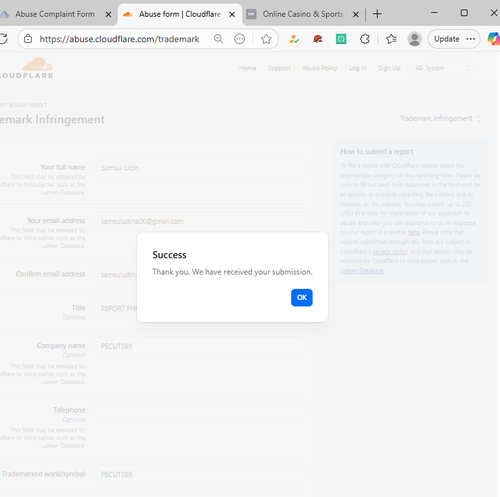
Task: Open the Abuse Policy nav link
Action: [320, 68]
